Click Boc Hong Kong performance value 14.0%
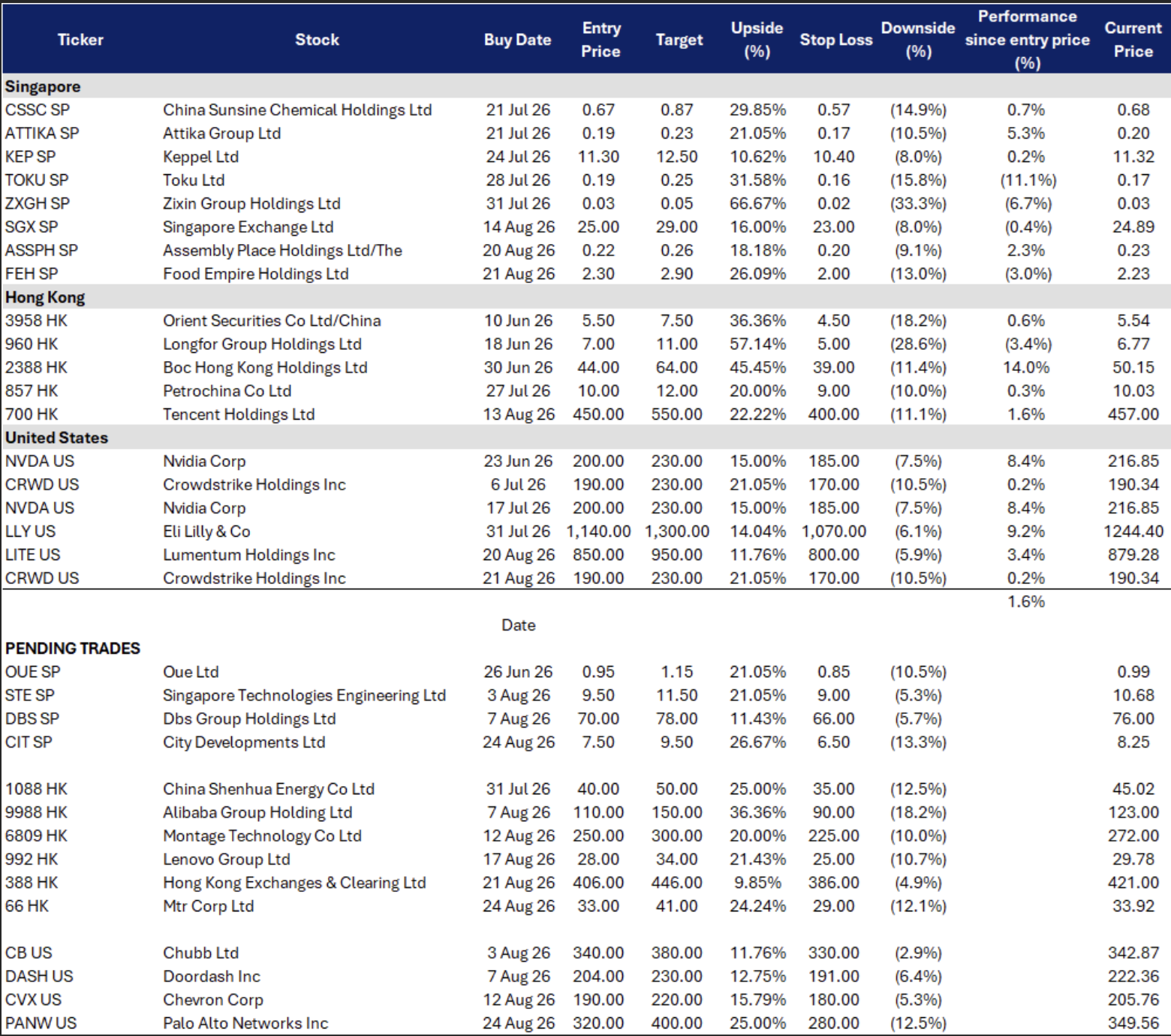 1026,367
